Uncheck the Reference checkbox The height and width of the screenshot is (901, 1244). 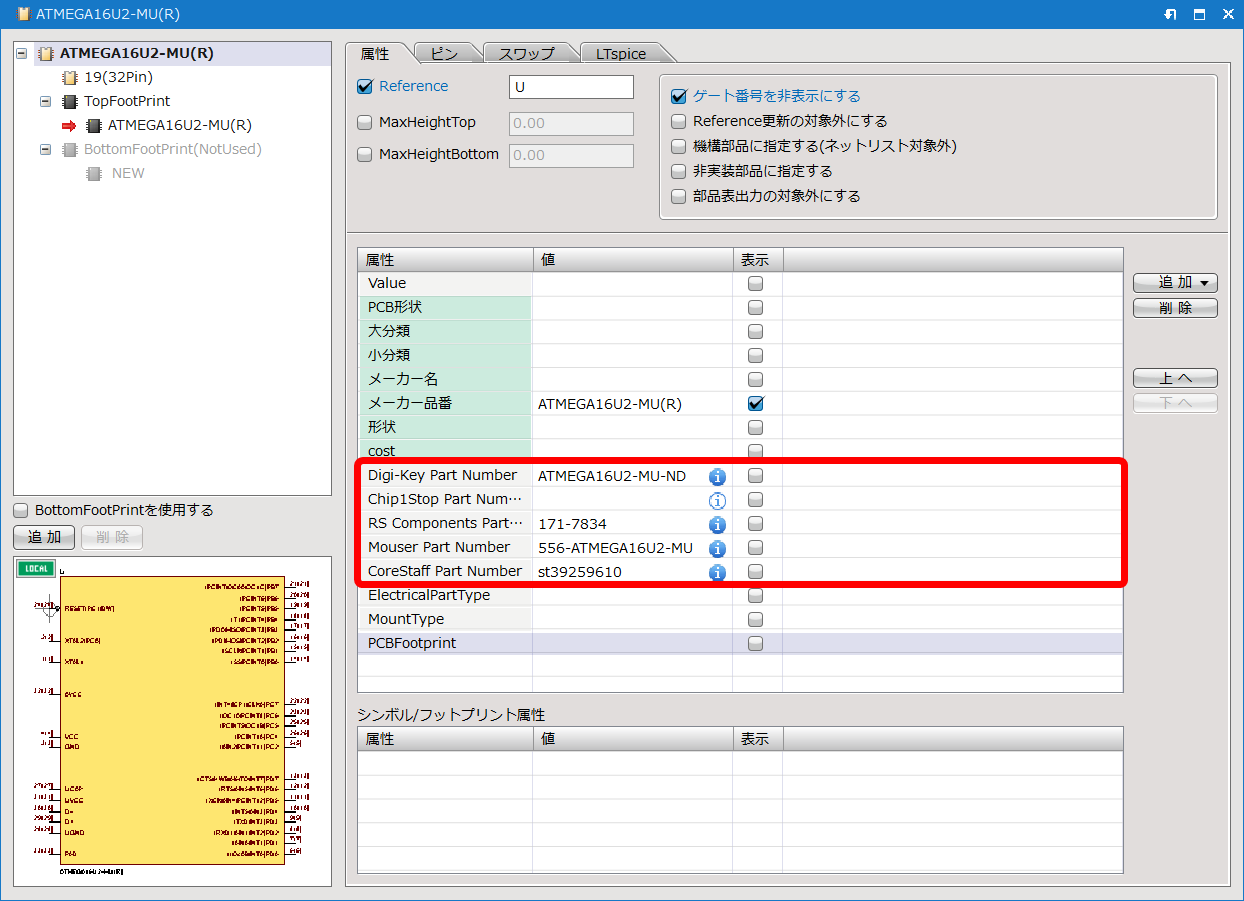tap(365, 87)
